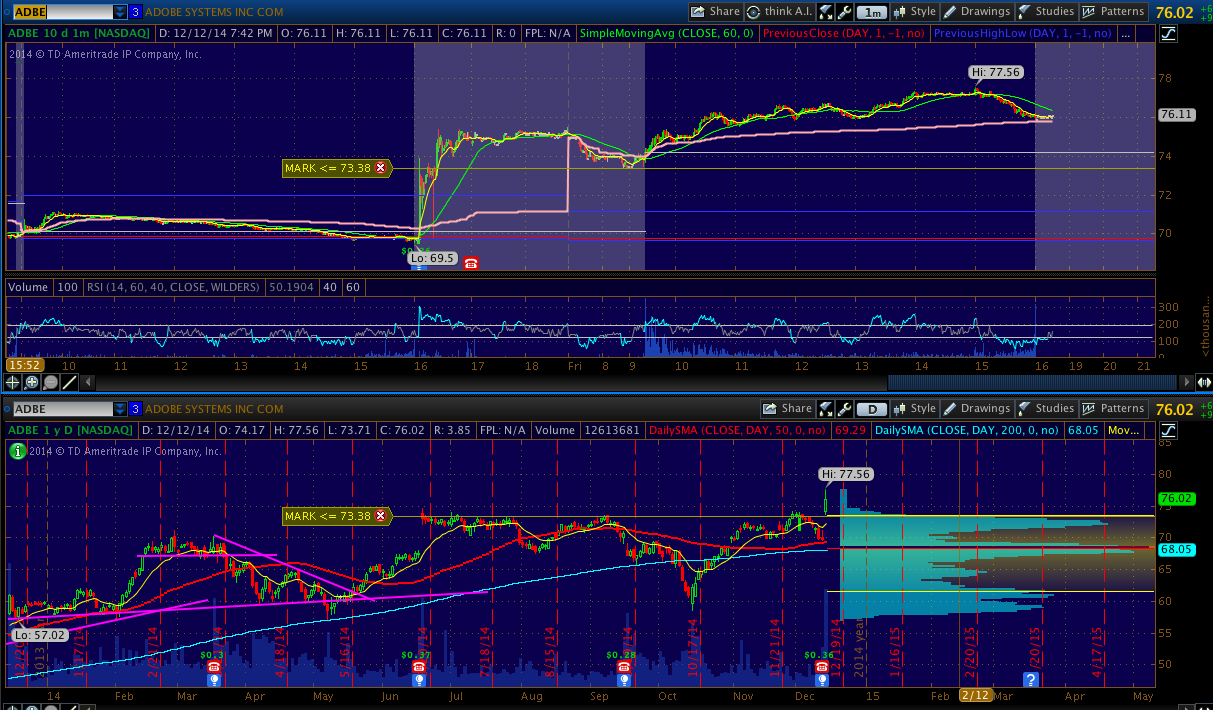Toggle the lower chart's scale curve button
Viewport: 1213px width, 710px height.
point(1169,430)
